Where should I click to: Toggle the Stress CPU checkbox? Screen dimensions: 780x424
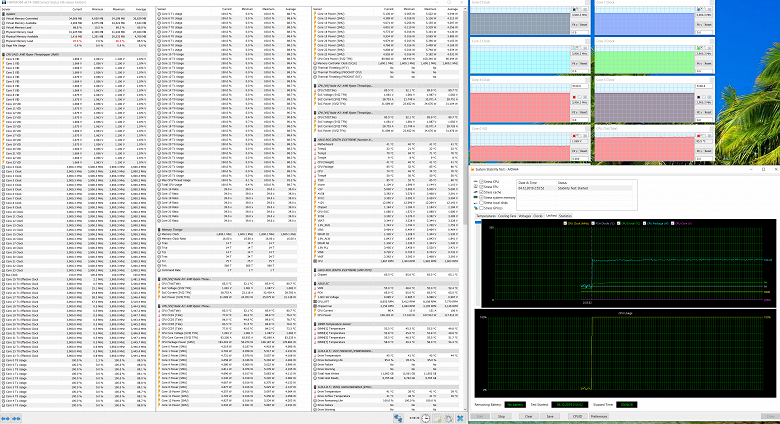[479, 182]
